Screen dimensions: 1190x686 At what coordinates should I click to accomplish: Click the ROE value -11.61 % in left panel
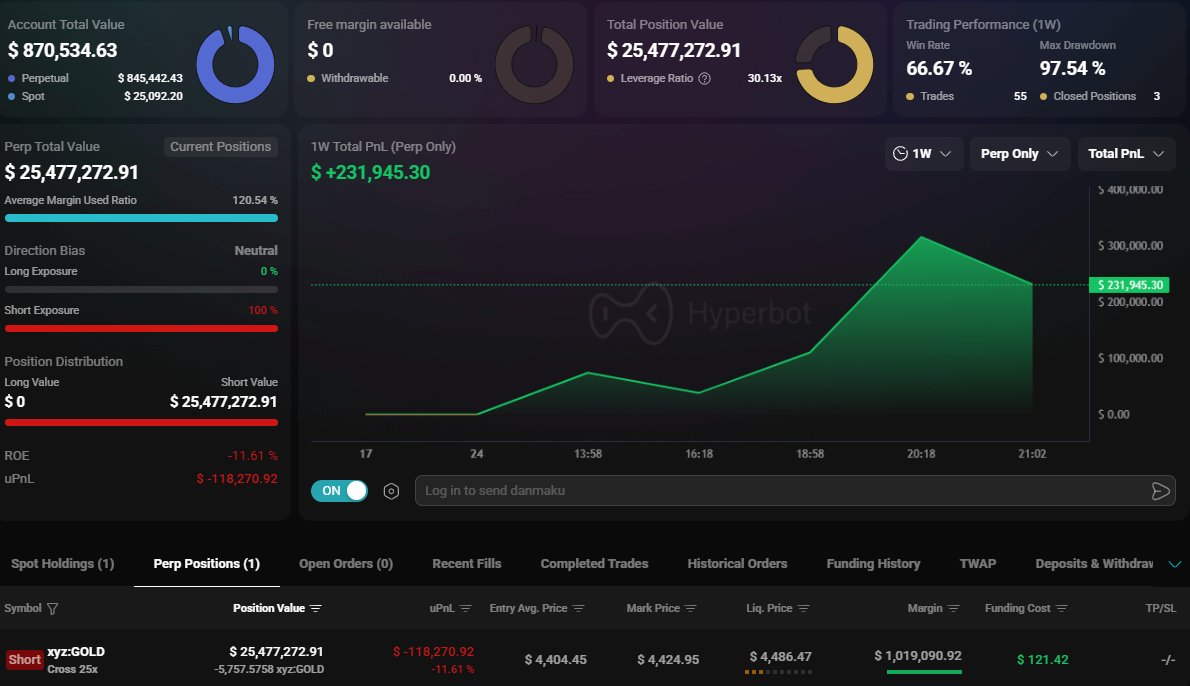[253, 456]
